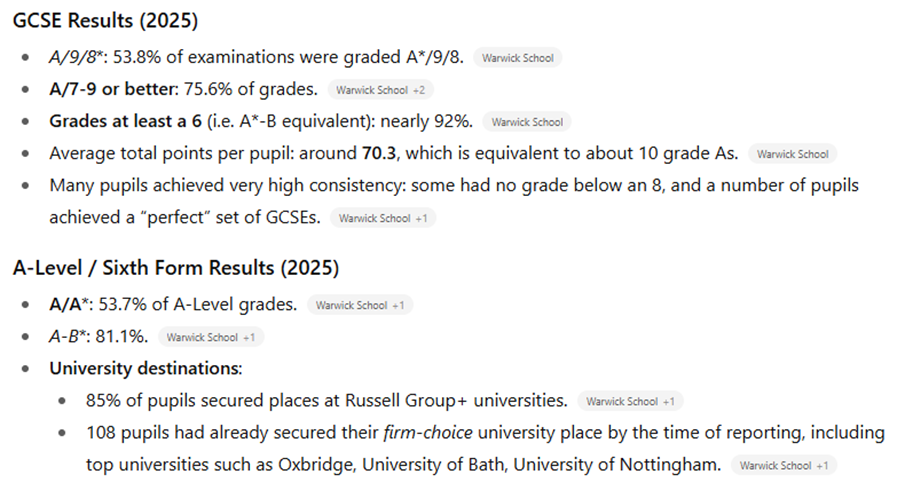Screen dimensions: 905x490
Task: Open the Warwick School citation after A*/9/8 statistic
Action: [x=517, y=58]
